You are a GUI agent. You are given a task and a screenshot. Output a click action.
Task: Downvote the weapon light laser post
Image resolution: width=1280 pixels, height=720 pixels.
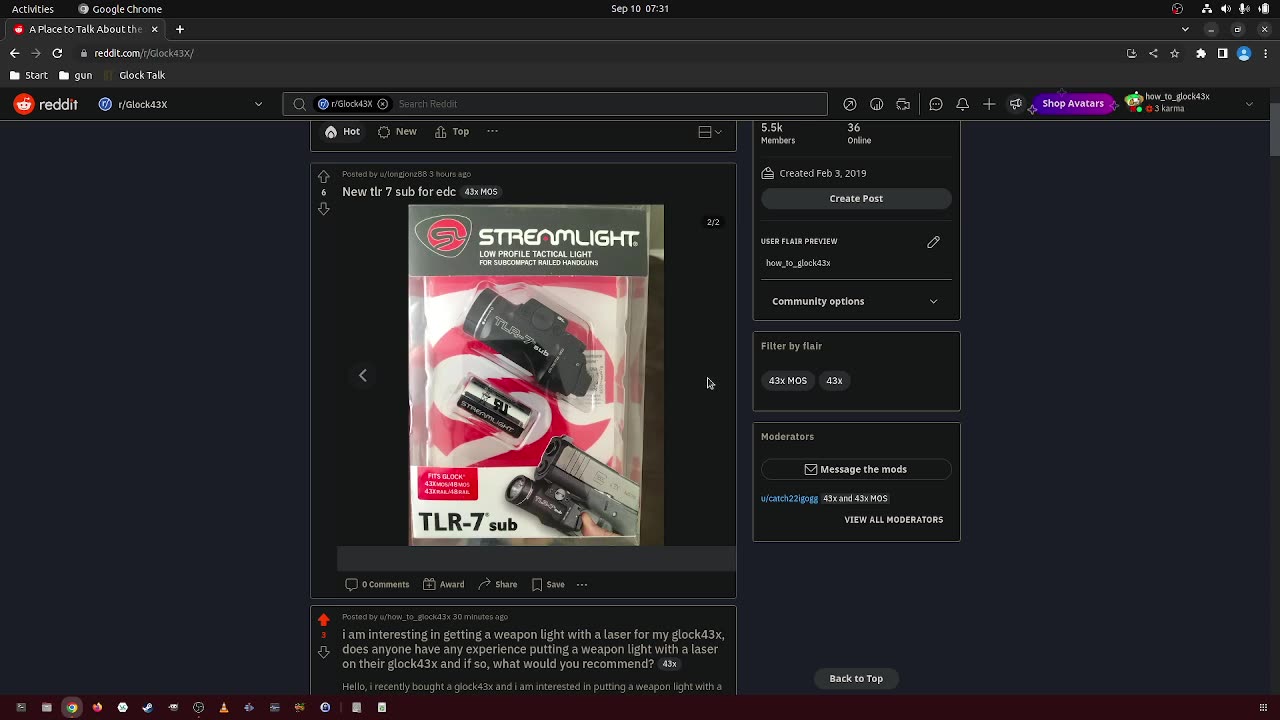coord(323,652)
